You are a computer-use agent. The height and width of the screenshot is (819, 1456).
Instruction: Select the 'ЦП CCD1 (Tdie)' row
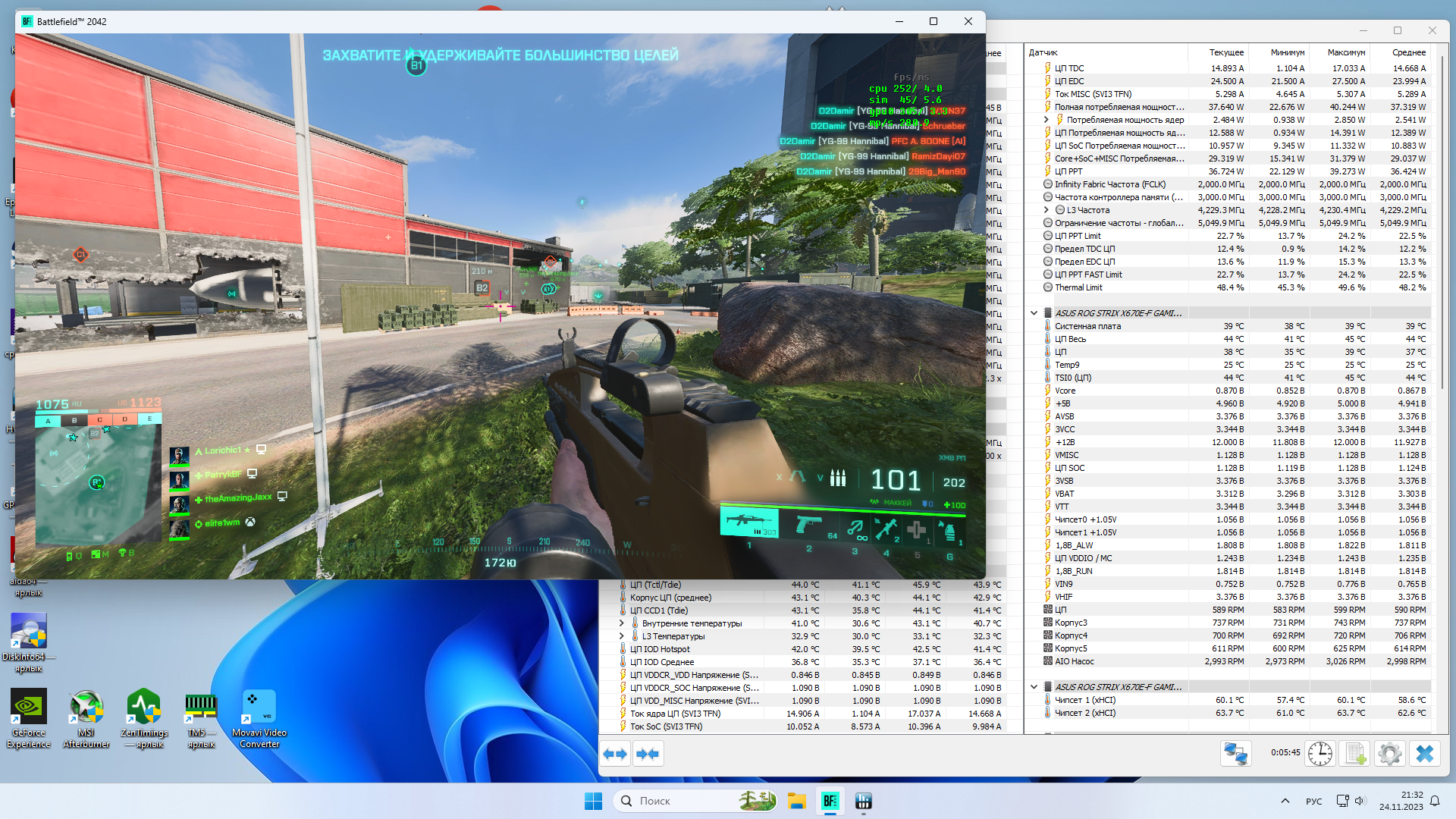[x=802, y=610]
